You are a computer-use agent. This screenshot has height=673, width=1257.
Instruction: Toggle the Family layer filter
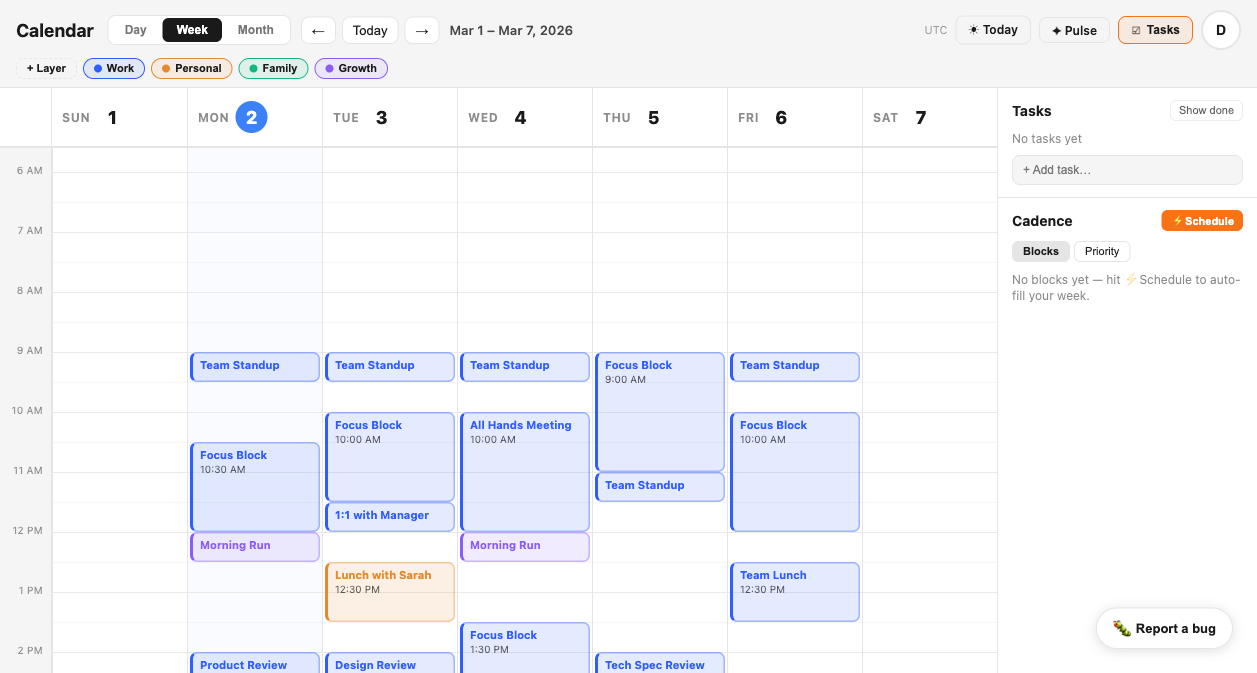click(273, 68)
